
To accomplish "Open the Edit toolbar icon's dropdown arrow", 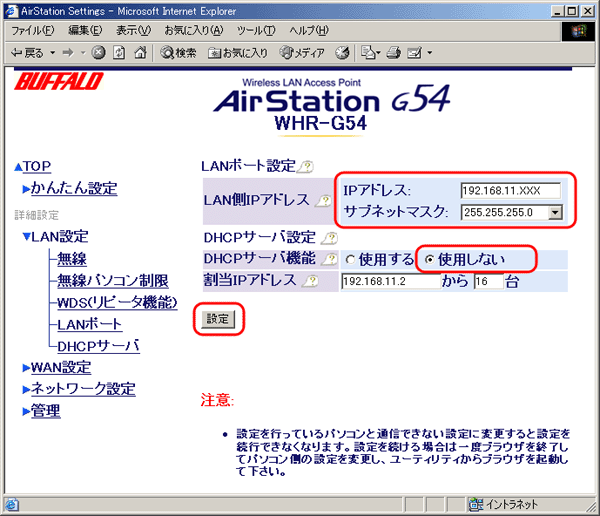I will tap(429, 53).
